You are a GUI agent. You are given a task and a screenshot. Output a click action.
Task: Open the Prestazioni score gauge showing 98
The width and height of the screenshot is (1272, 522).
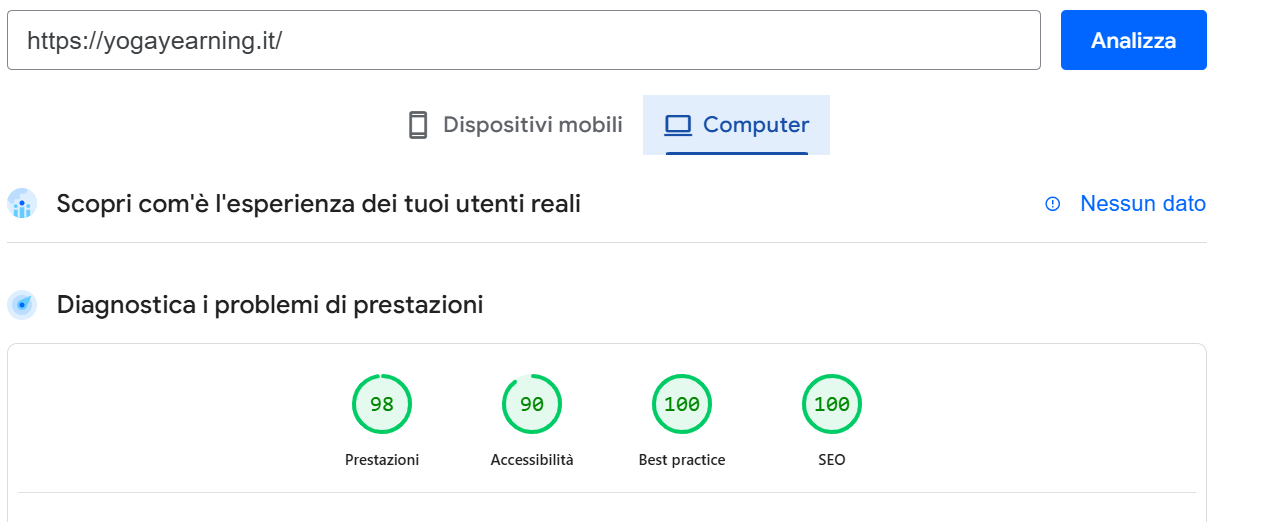coord(382,404)
